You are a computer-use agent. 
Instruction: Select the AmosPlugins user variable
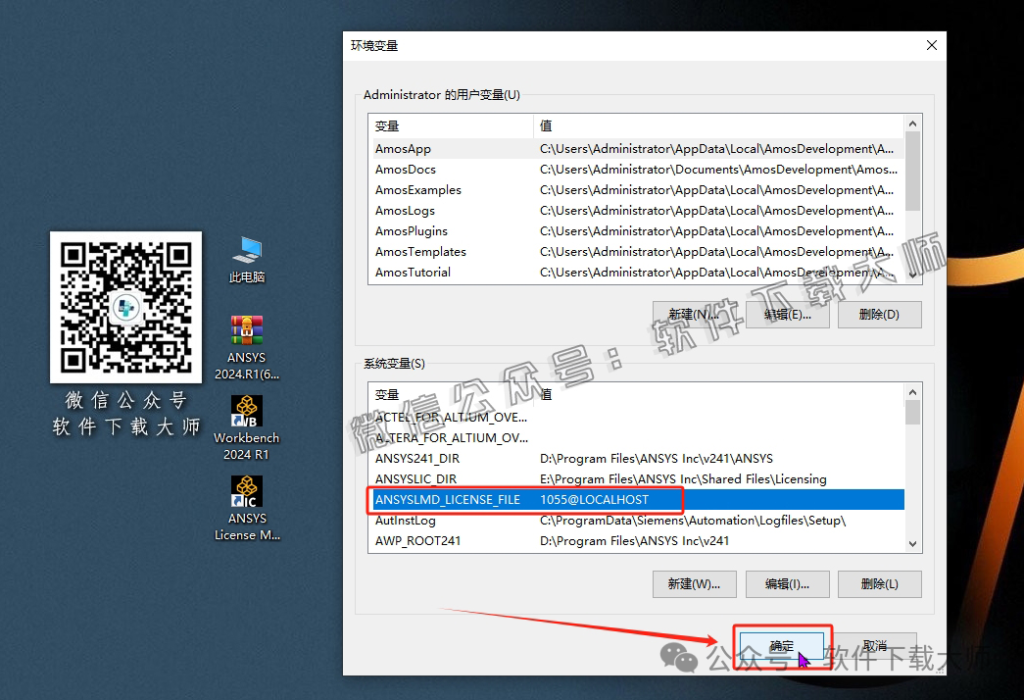coord(411,231)
